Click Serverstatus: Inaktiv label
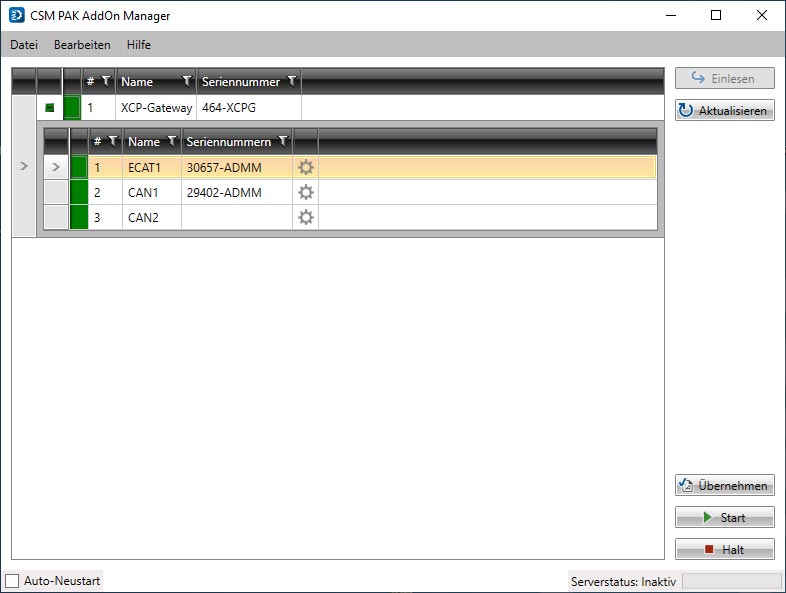The height and width of the screenshot is (593, 786). 623,581
